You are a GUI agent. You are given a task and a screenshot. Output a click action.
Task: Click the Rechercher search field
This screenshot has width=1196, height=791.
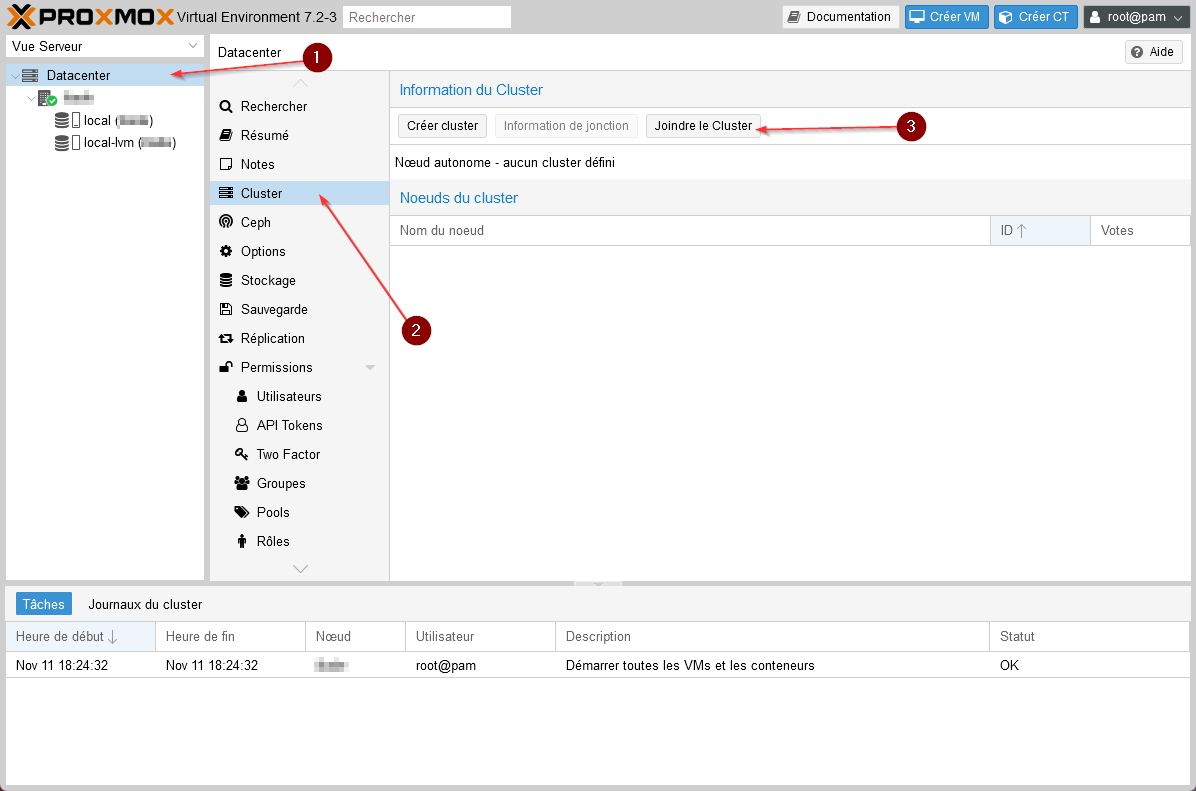(426, 17)
